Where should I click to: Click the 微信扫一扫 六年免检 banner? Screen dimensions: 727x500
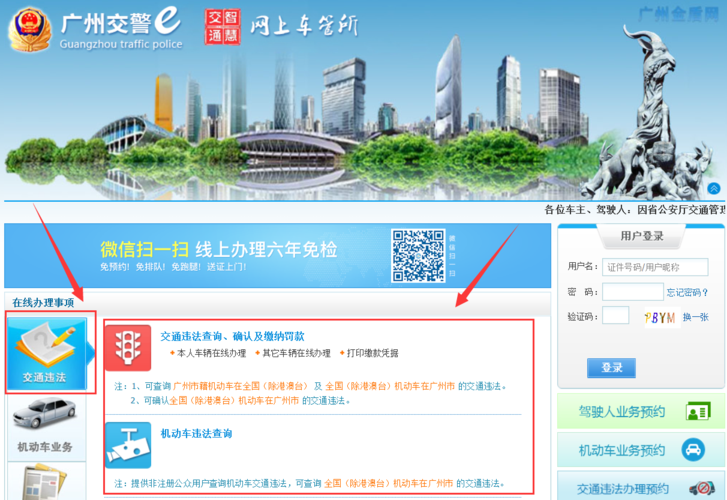pos(277,256)
